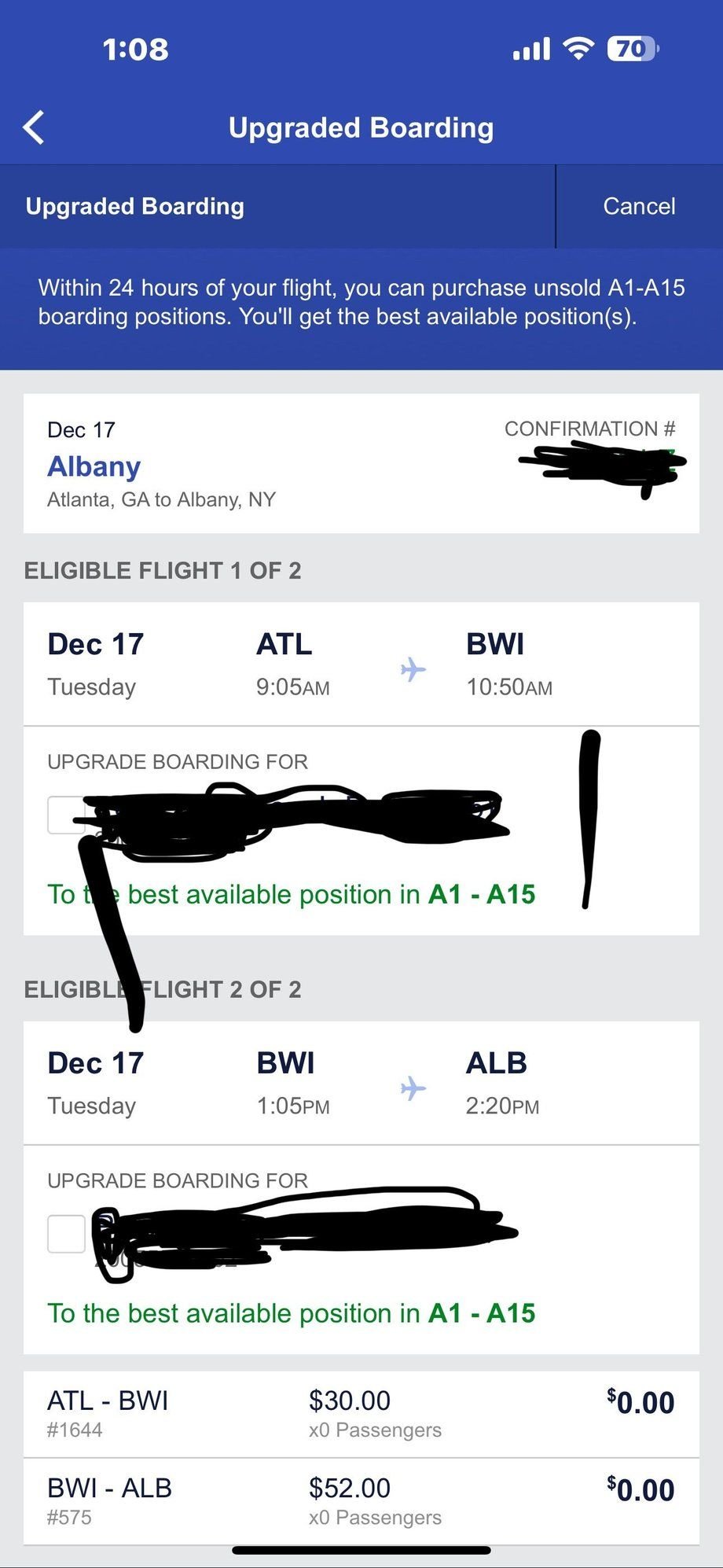Tap the $52.00 upgrade price

click(350, 1488)
